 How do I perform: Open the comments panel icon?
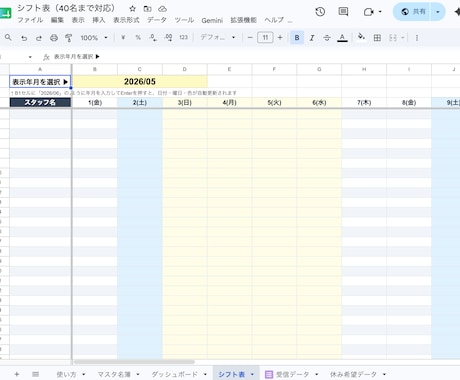coord(343,12)
